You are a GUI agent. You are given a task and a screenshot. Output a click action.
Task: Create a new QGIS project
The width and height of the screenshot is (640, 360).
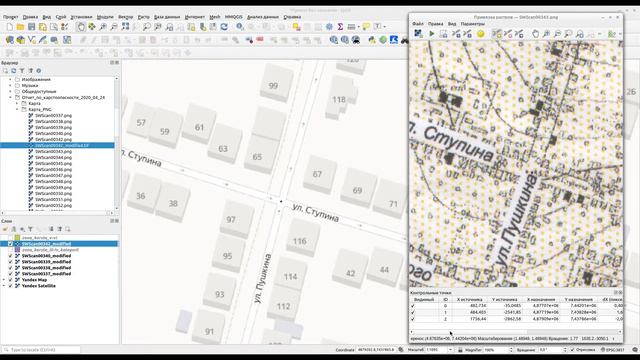tap(9, 27)
